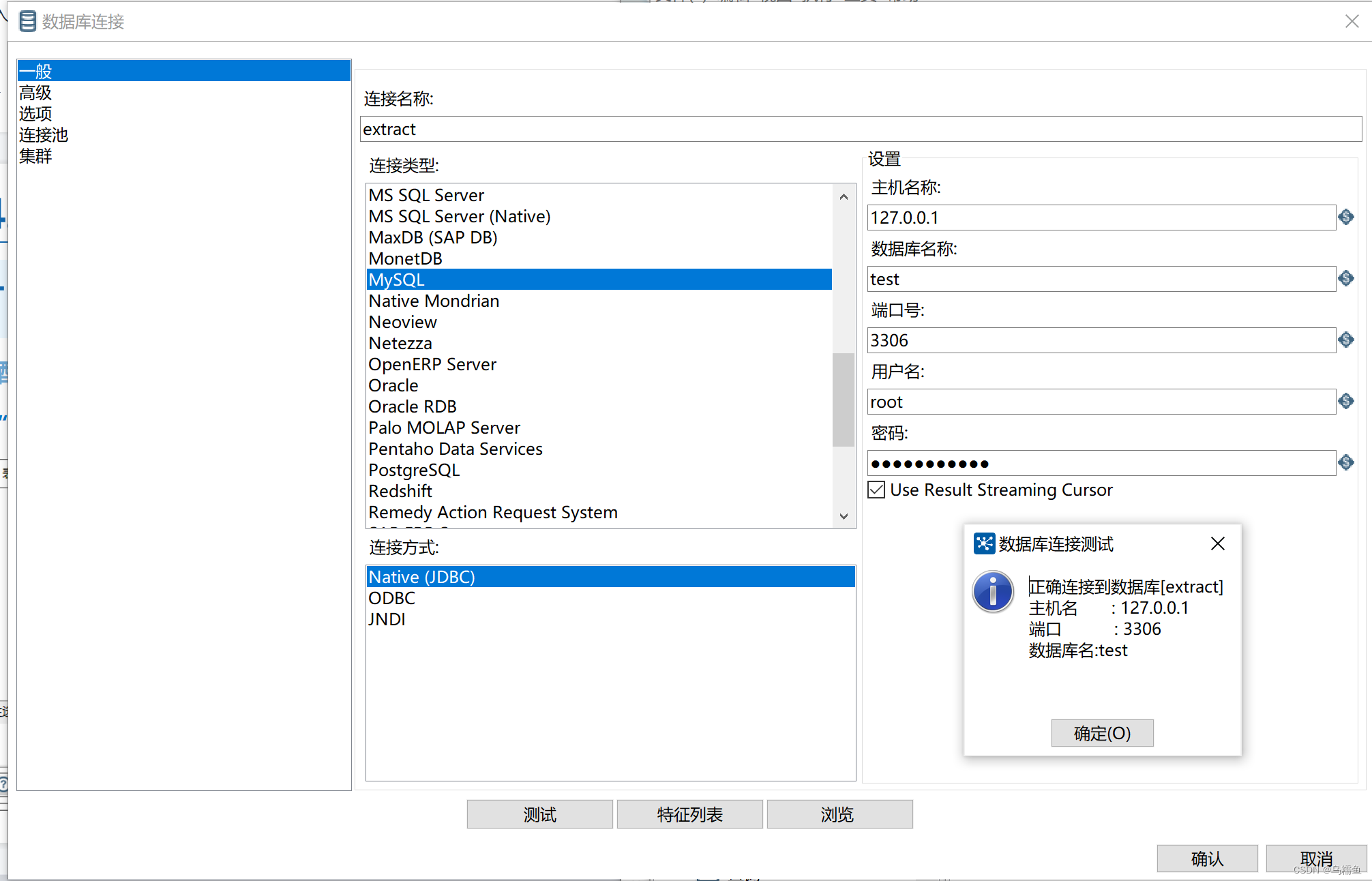
Task: Click variable icon beside host name field
Action: point(1345,218)
